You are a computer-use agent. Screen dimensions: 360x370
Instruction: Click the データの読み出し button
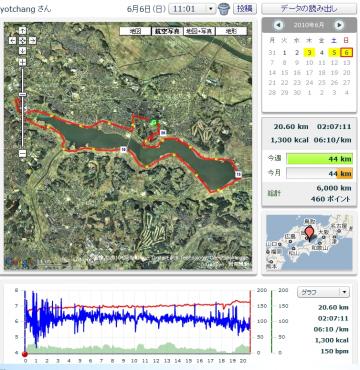pos(309,9)
